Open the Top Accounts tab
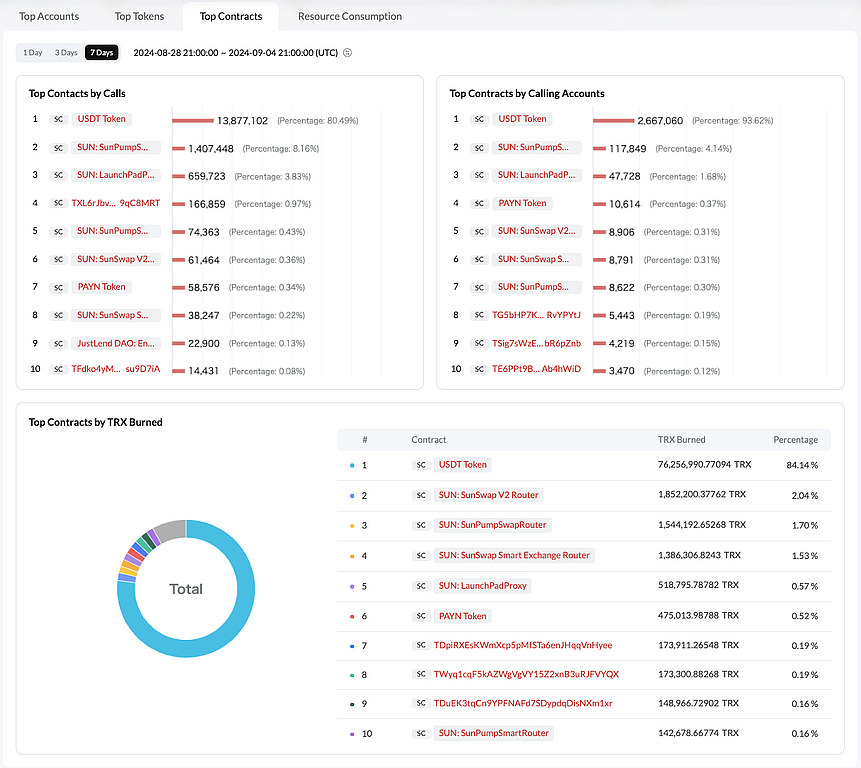Image resolution: width=861 pixels, height=768 pixels. click(49, 16)
